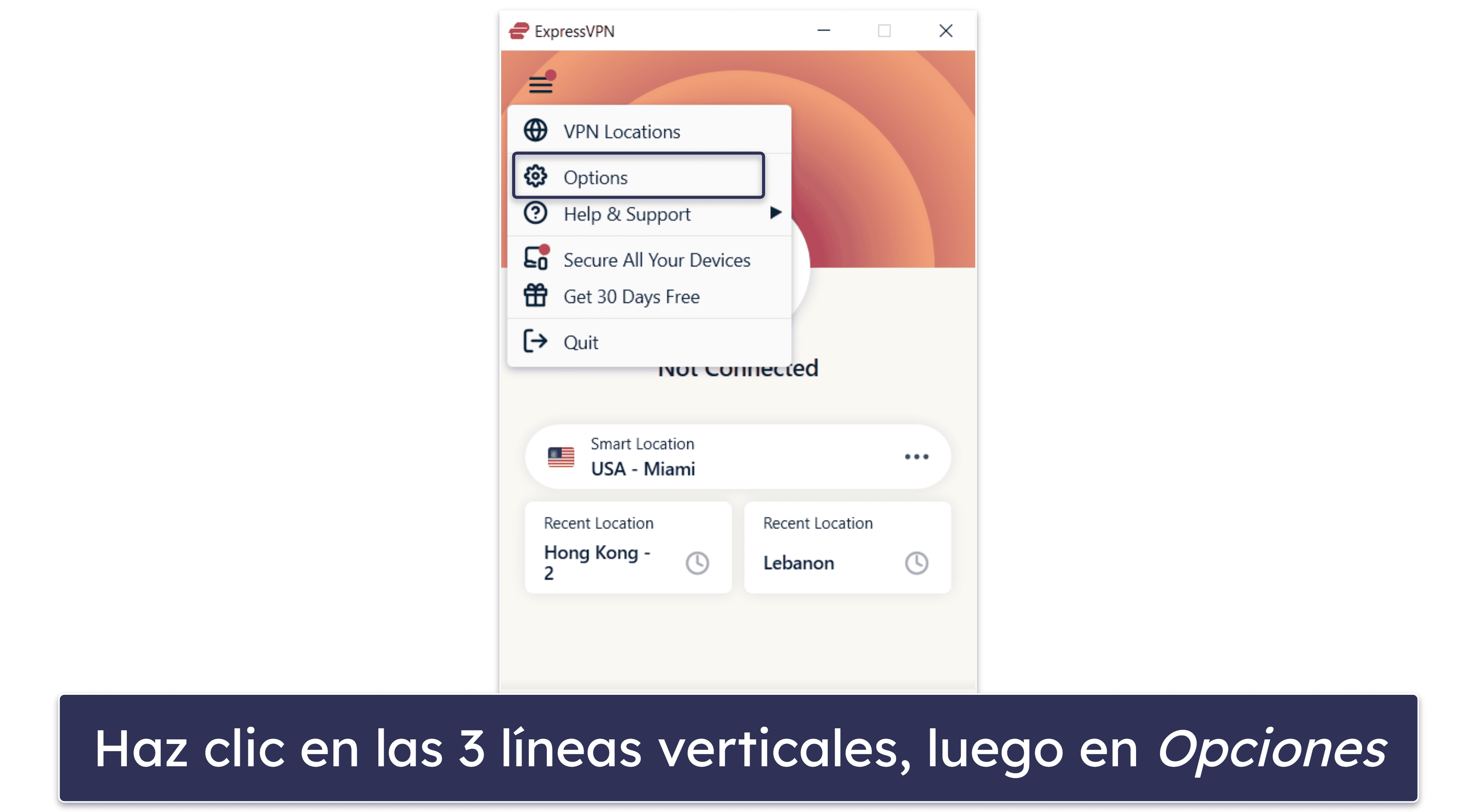Open Help & Support menu entry

649,214
